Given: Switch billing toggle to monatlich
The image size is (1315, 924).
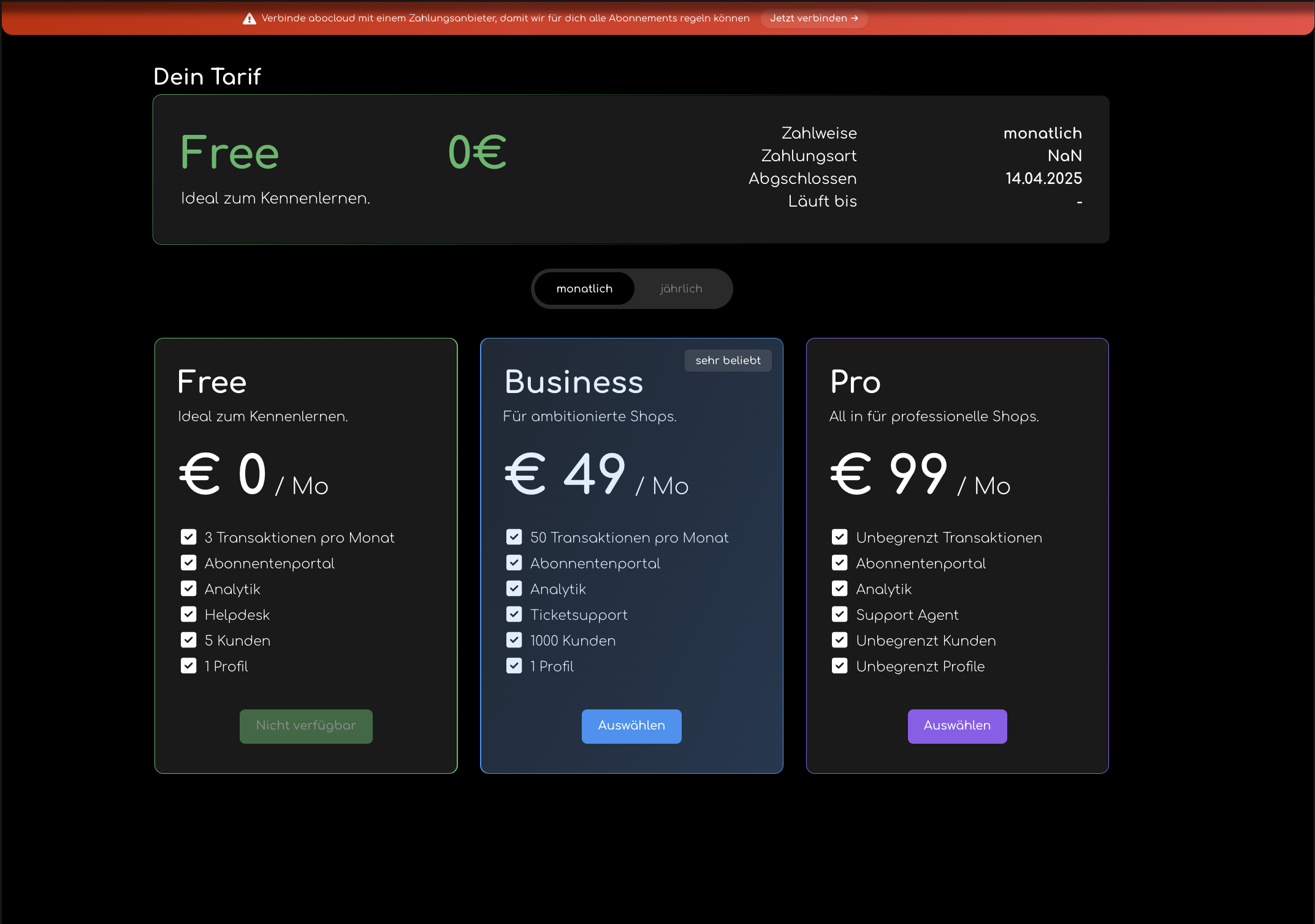Looking at the screenshot, I should point(584,289).
